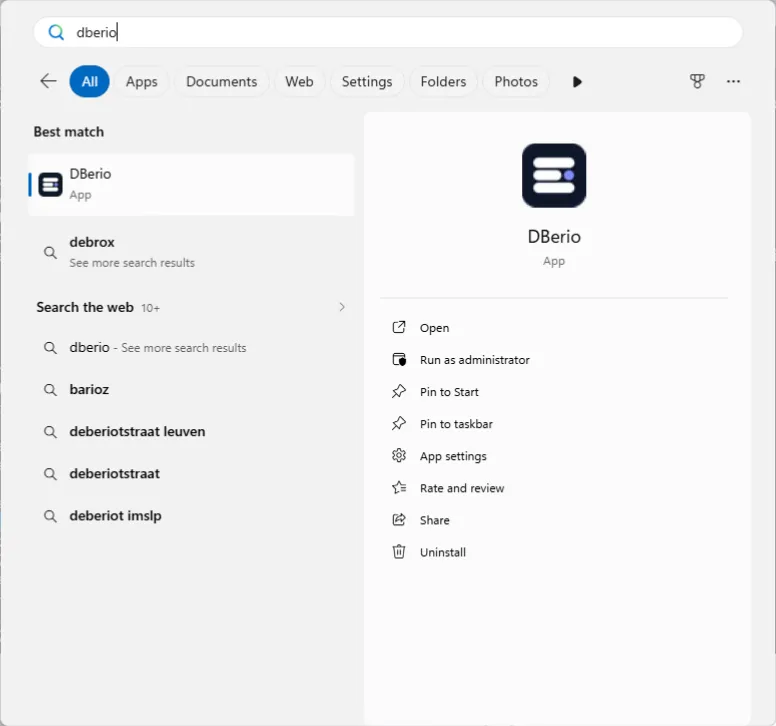This screenshot has width=776, height=726.
Task: Click the search magnifier icon in the search box
Action: pyautogui.click(x=56, y=33)
